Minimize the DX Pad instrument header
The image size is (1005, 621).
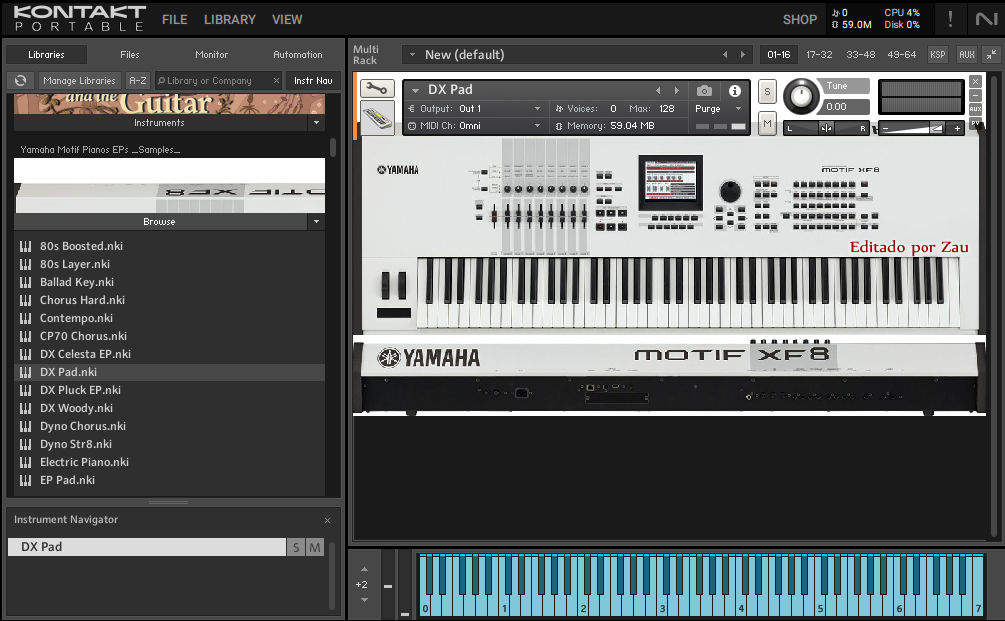pos(975,95)
